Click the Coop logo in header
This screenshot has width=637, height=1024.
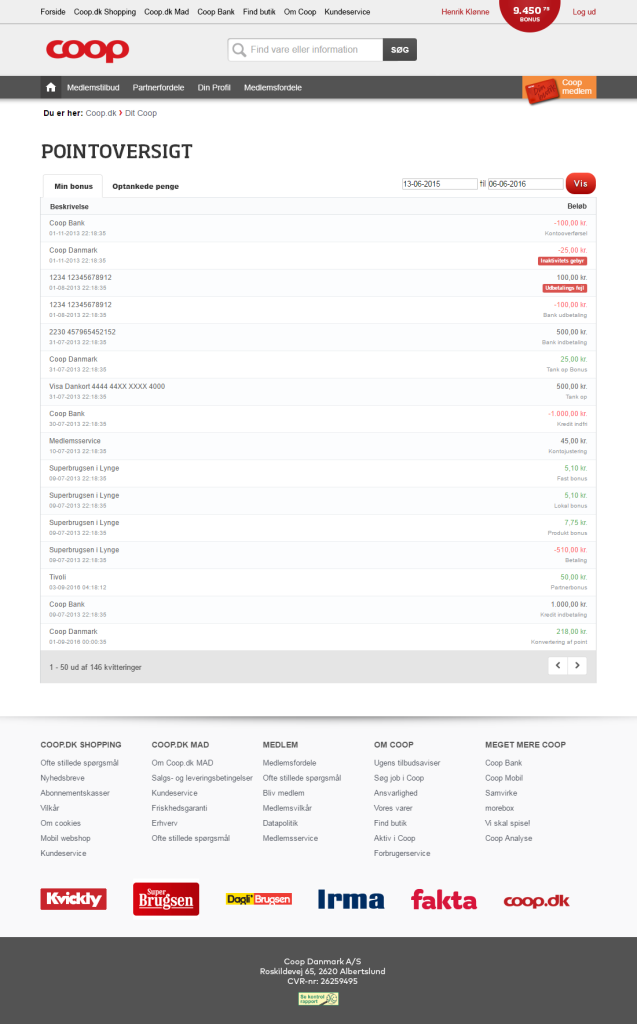[x=87, y=49]
